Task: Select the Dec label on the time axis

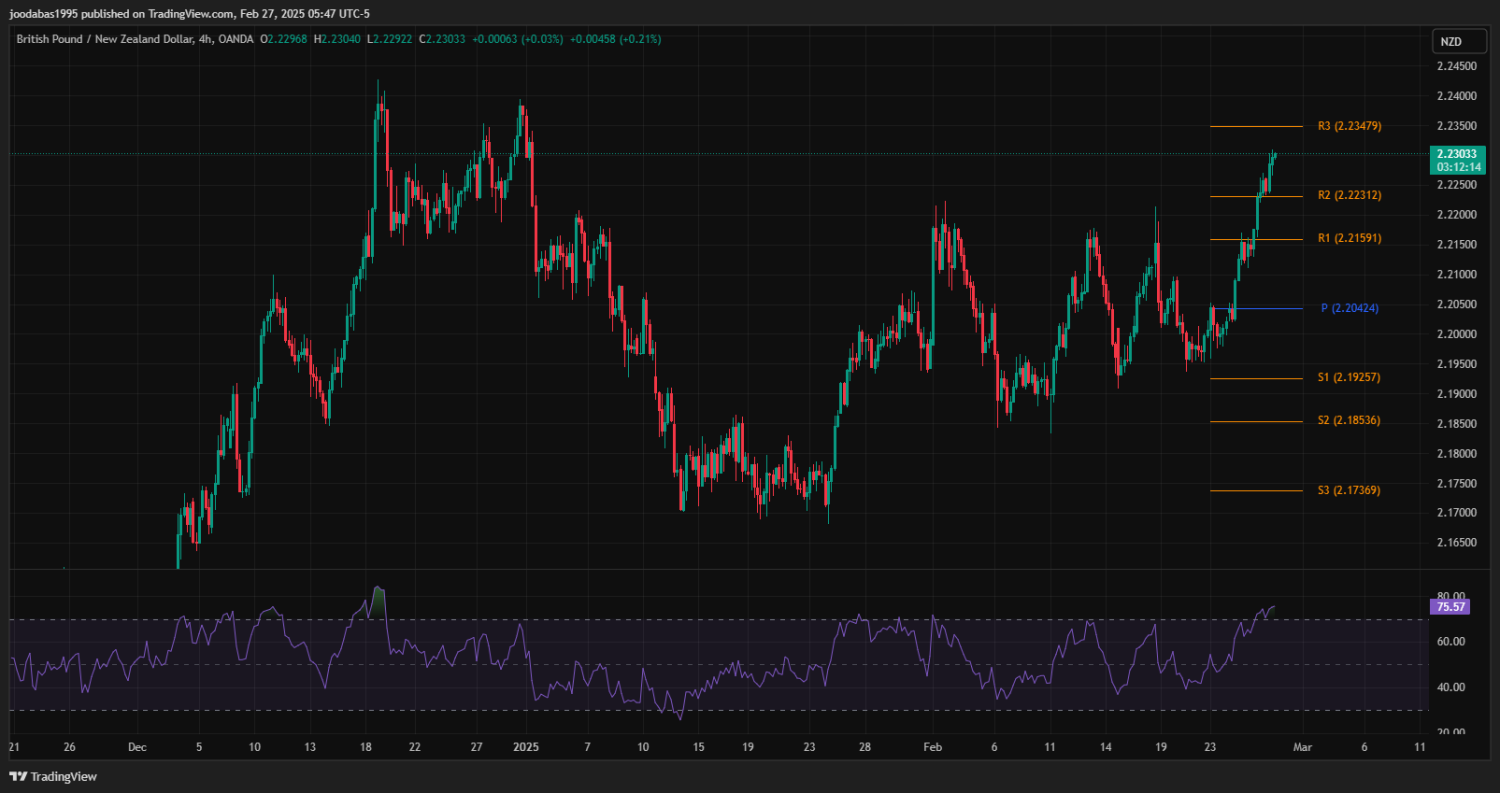Action: [138, 747]
